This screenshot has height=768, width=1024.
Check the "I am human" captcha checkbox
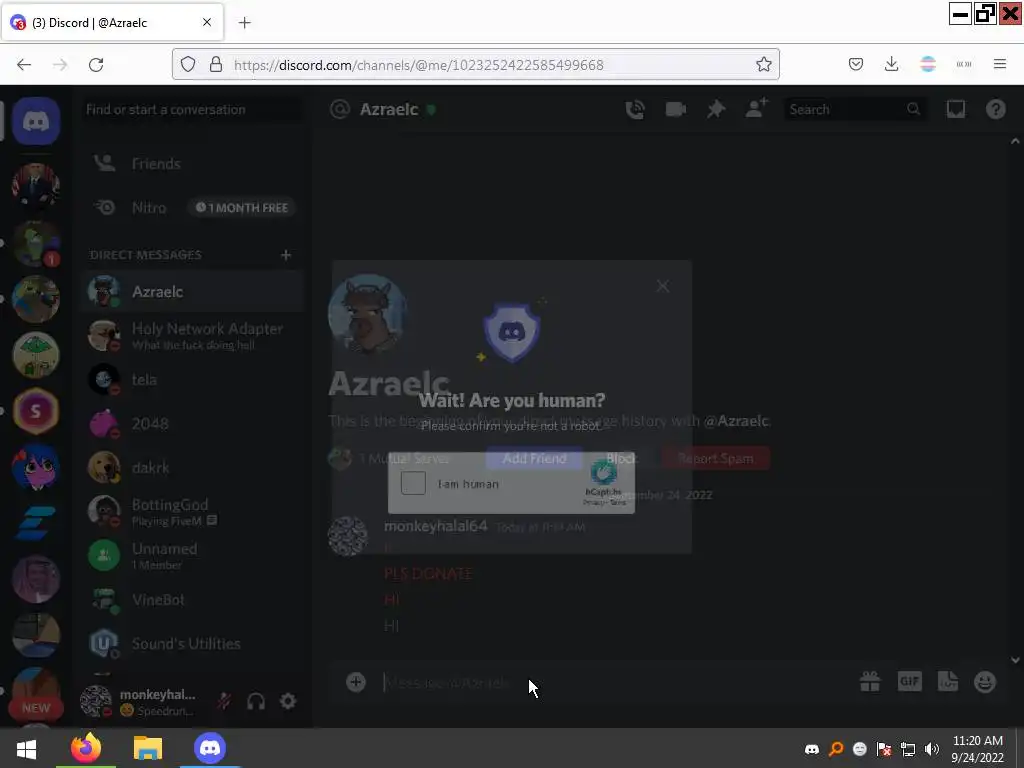pos(413,483)
